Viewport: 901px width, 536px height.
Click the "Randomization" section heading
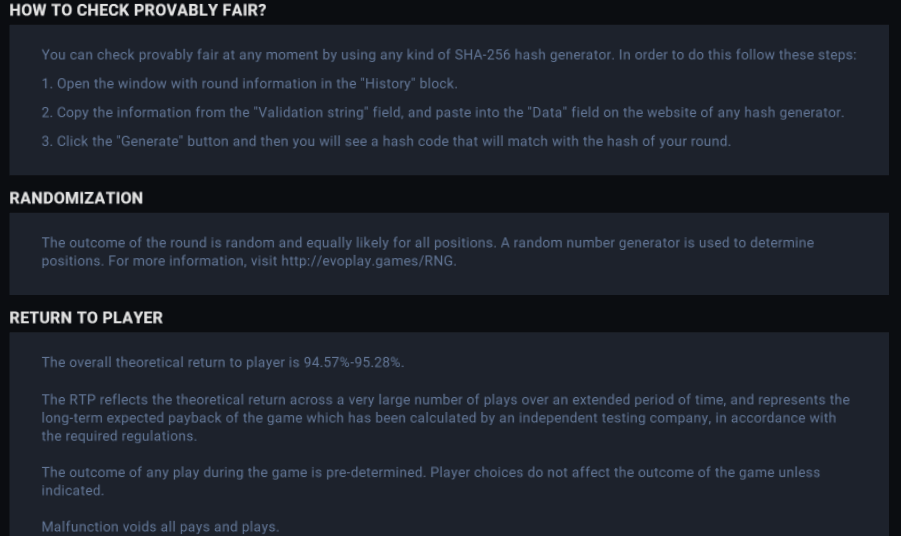point(76,198)
